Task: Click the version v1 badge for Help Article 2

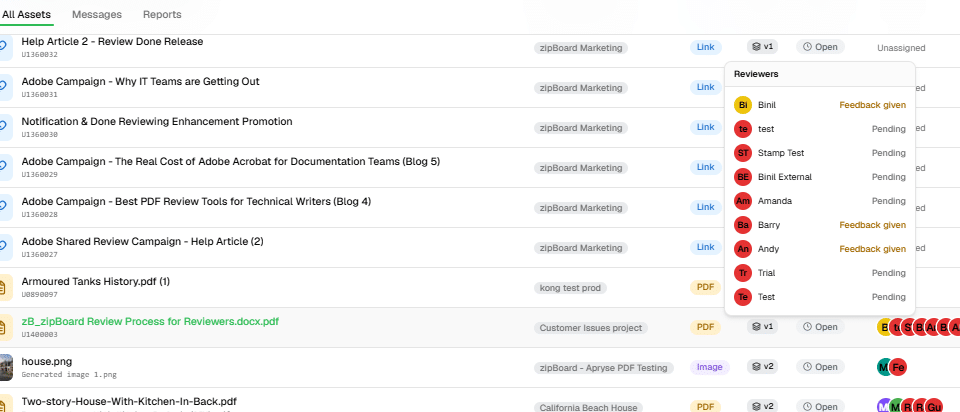Action: coord(762,47)
